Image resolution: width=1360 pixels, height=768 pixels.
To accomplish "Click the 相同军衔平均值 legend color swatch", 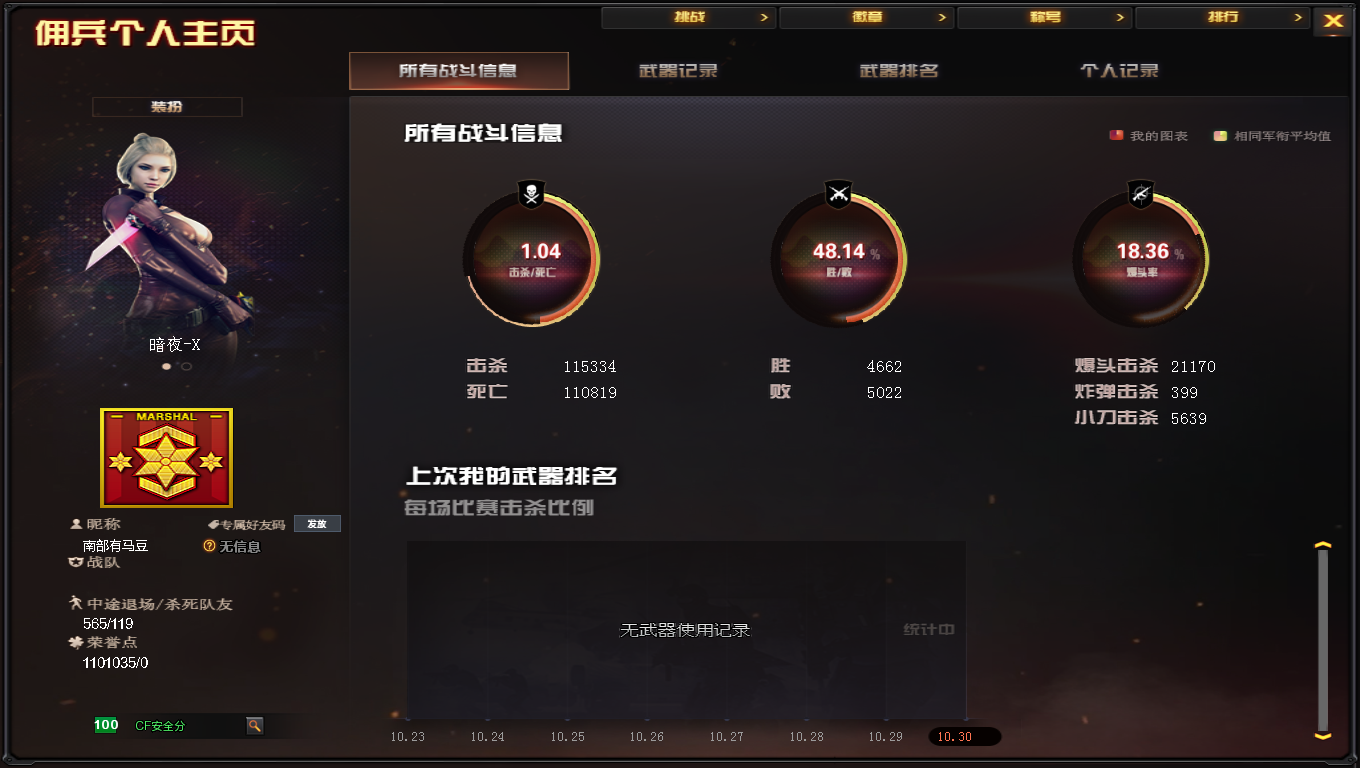I will [1220, 135].
